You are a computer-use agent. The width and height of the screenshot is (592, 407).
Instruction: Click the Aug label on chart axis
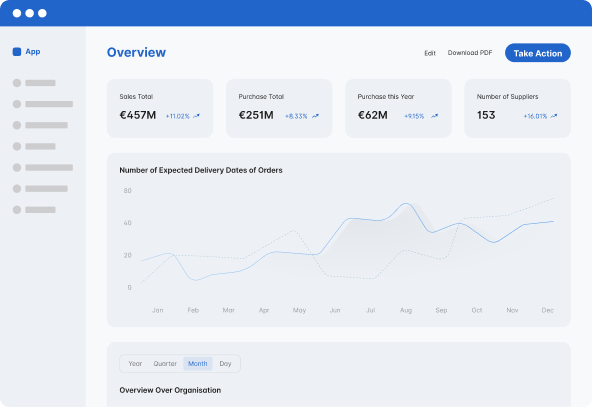[x=406, y=310]
